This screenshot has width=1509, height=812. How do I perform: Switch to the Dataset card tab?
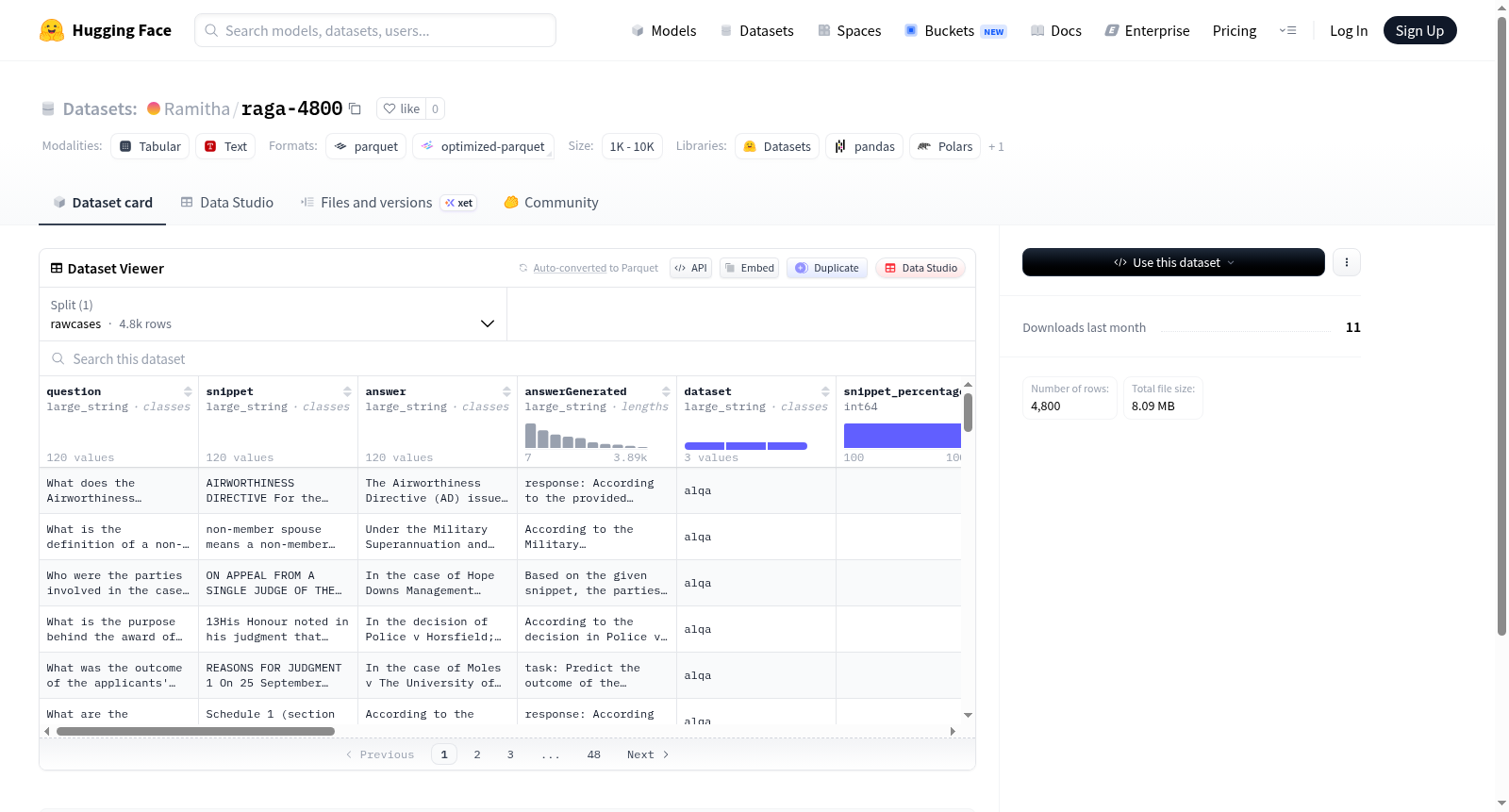point(102,203)
